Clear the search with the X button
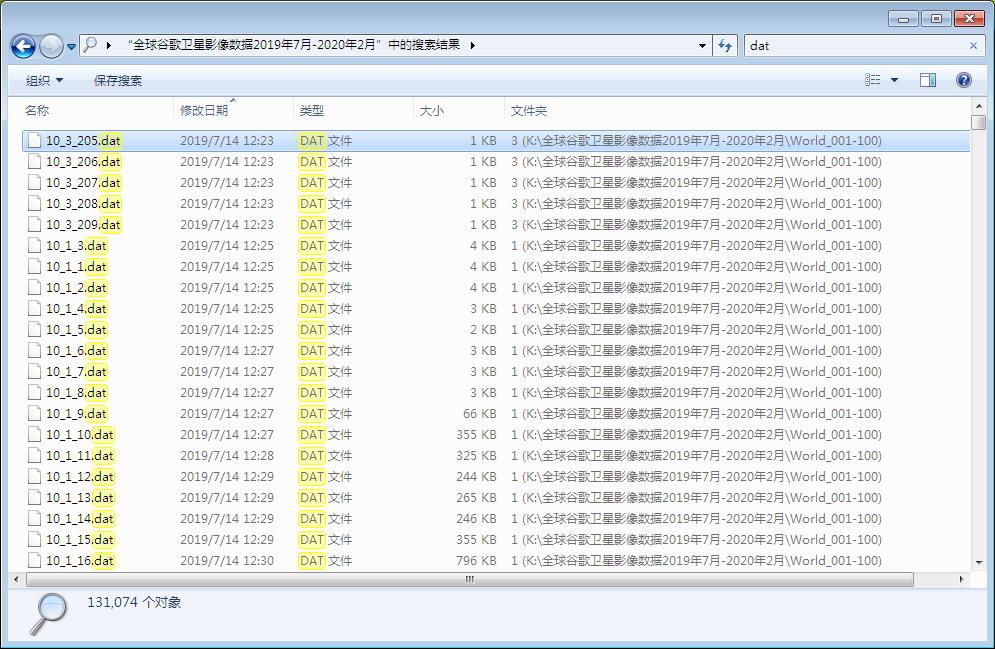Screen dimensions: 995x649 pos(974,46)
